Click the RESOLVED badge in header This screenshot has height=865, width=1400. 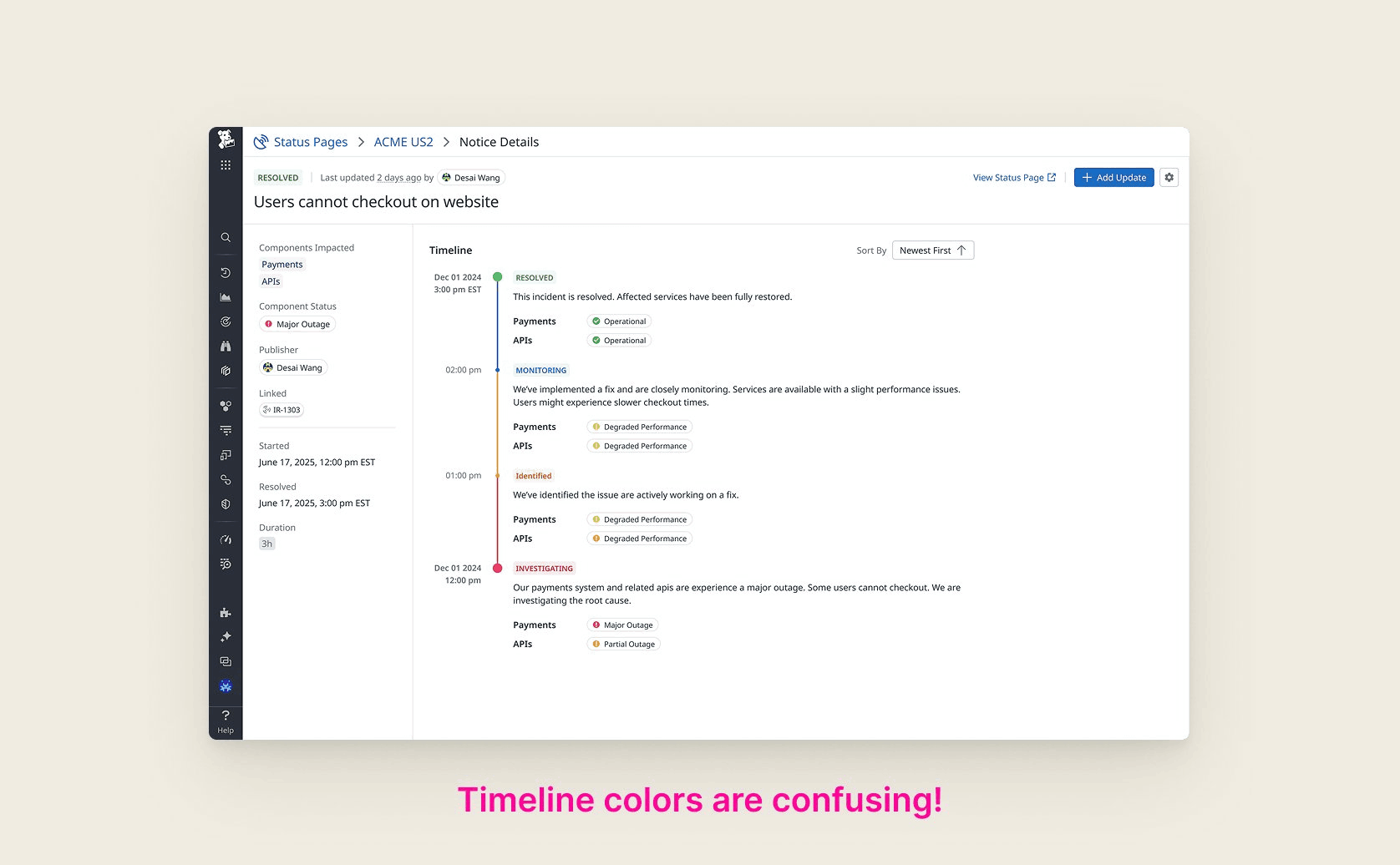click(x=278, y=178)
